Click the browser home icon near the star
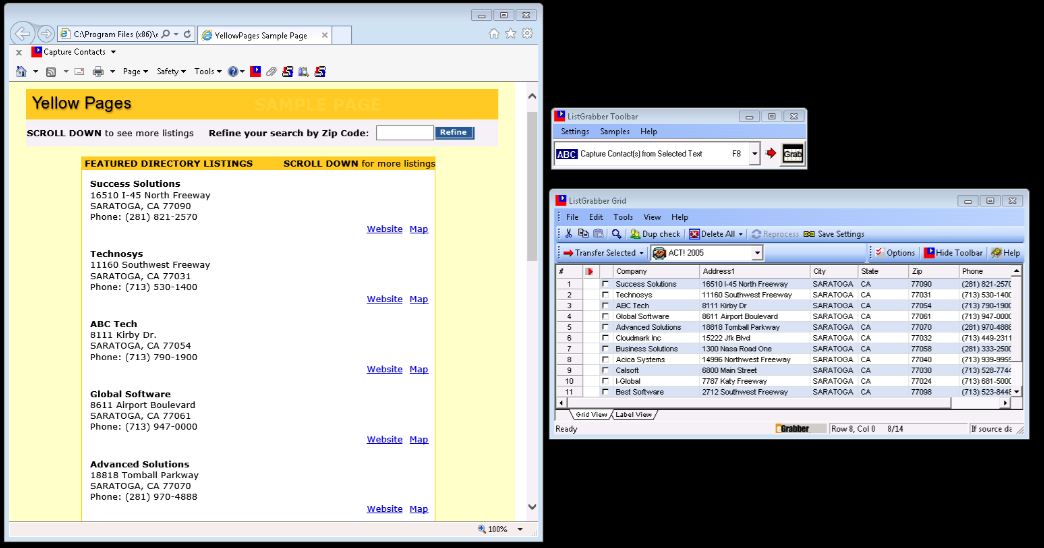This screenshot has height=548, width=1044. coord(494,33)
